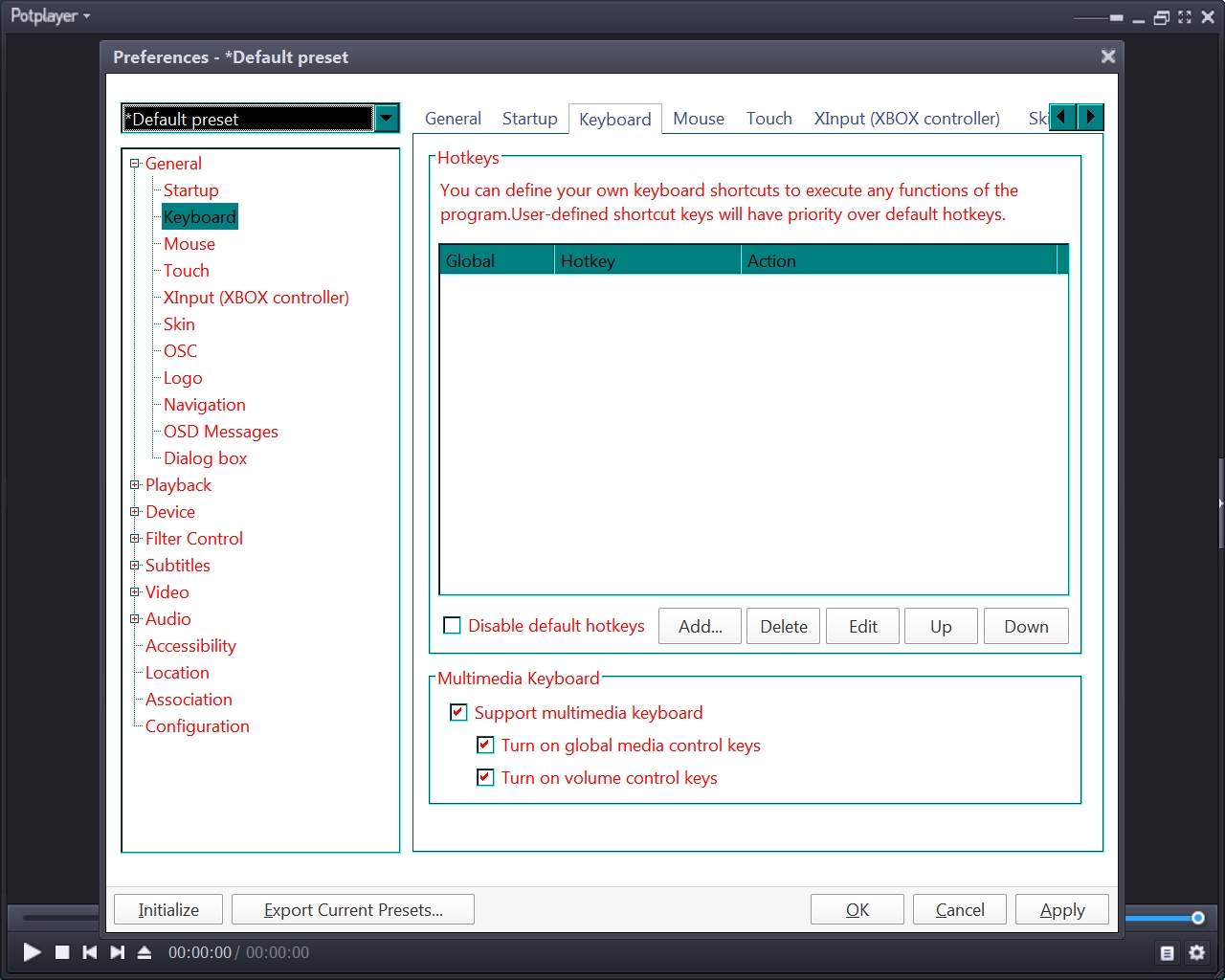The width and height of the screenshot is (1225, 980).
Task: Toggle fullscreen in the Potplayer title bar
Action: (x=1185, y=17)
